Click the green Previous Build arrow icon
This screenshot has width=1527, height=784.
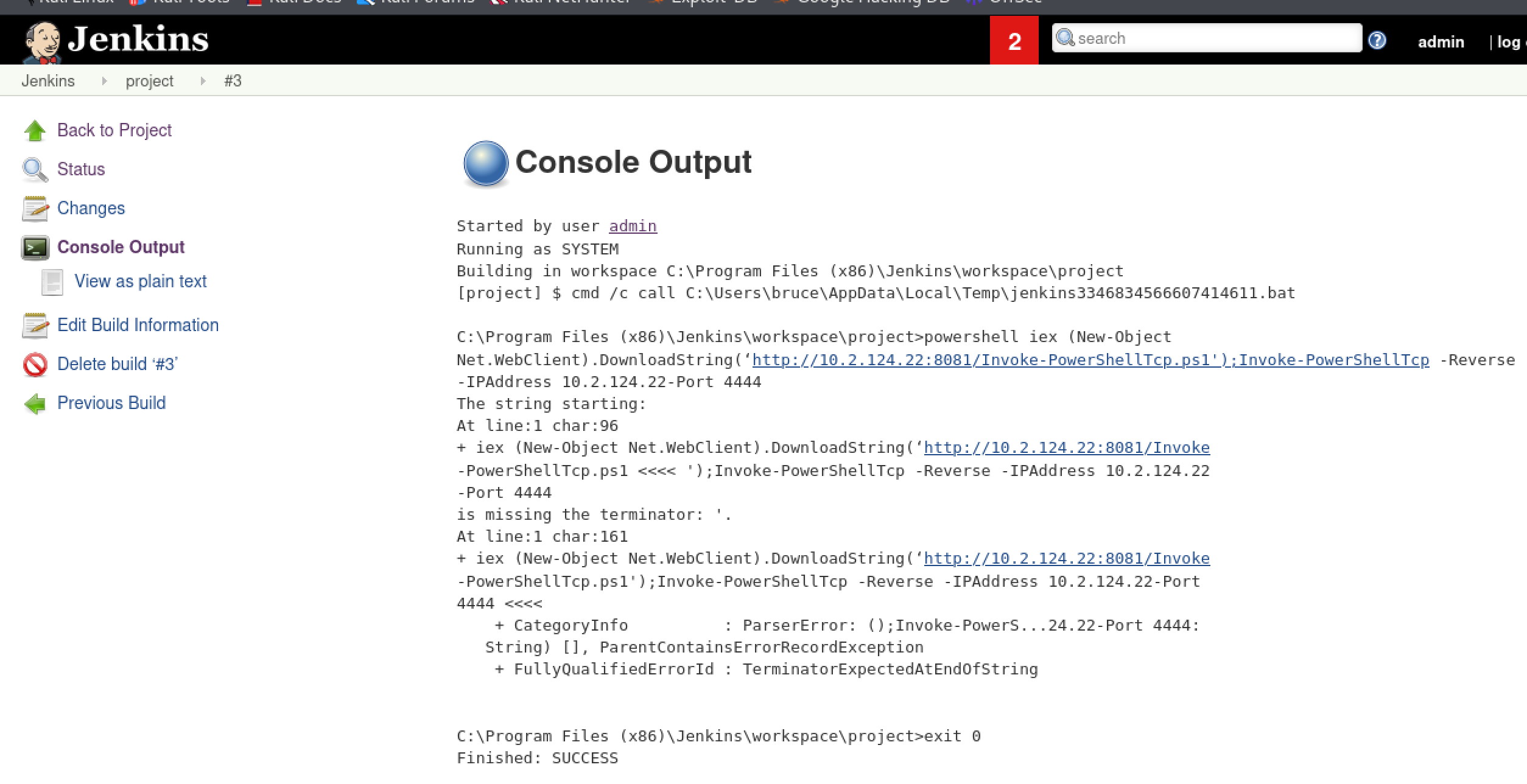(x=35, y=404)
